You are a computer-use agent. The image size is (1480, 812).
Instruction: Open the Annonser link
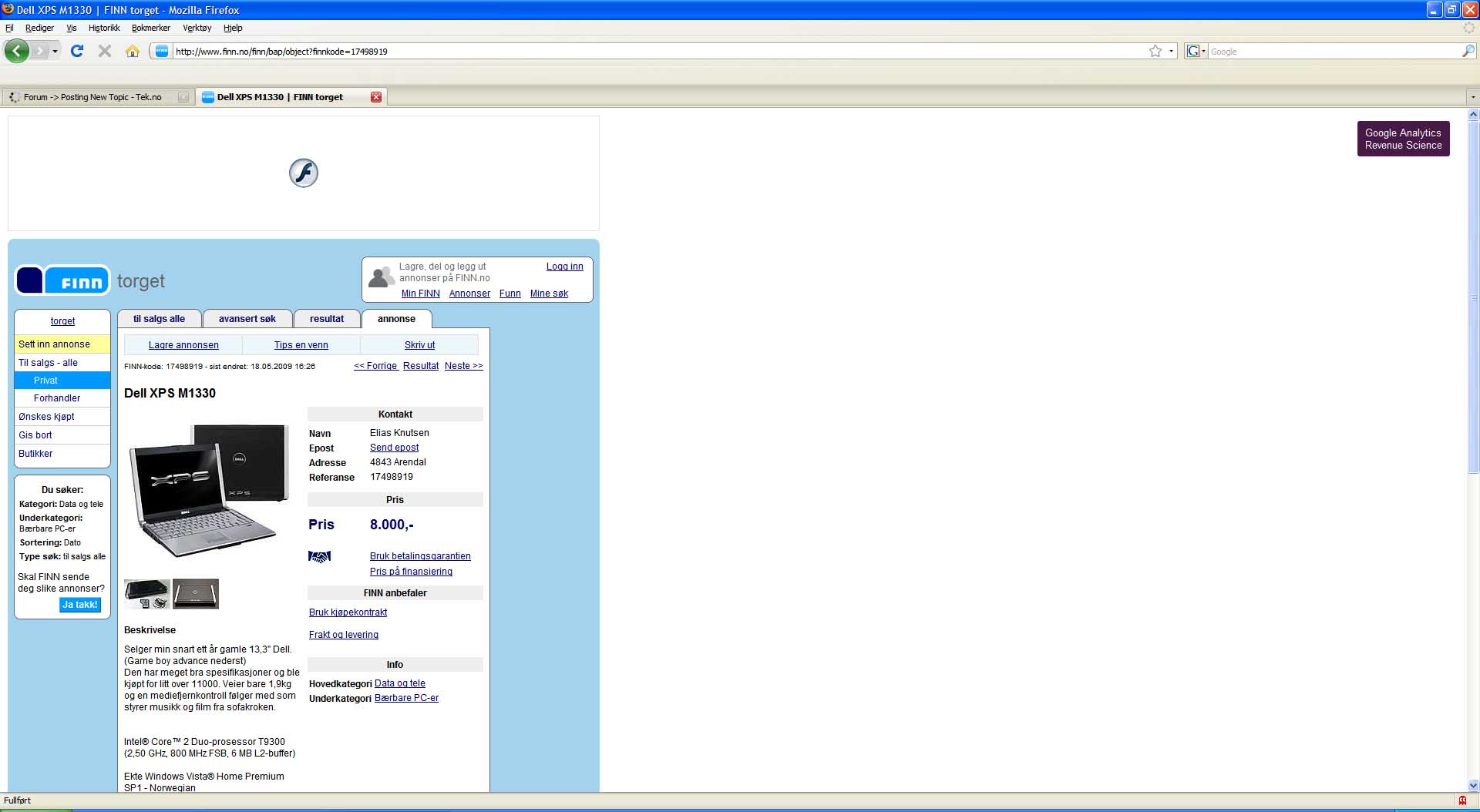click(469, 294)
